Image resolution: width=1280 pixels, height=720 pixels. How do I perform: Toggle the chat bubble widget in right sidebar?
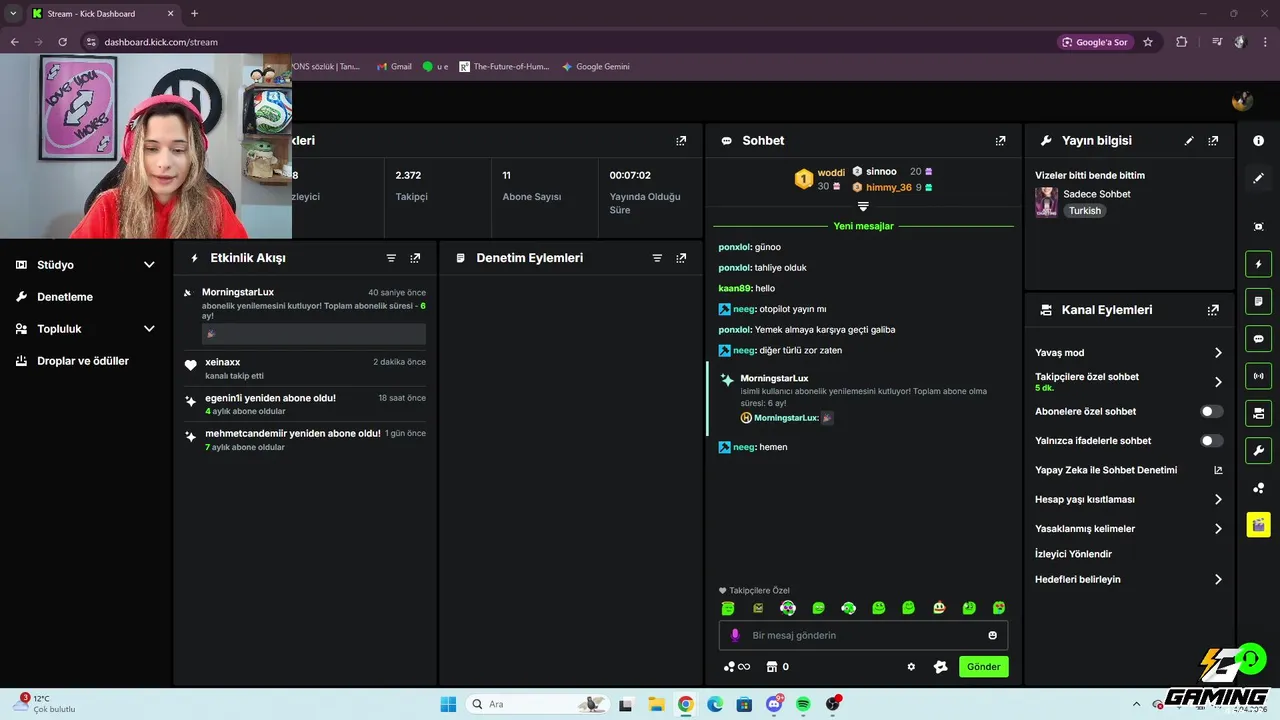point(1258,338)
